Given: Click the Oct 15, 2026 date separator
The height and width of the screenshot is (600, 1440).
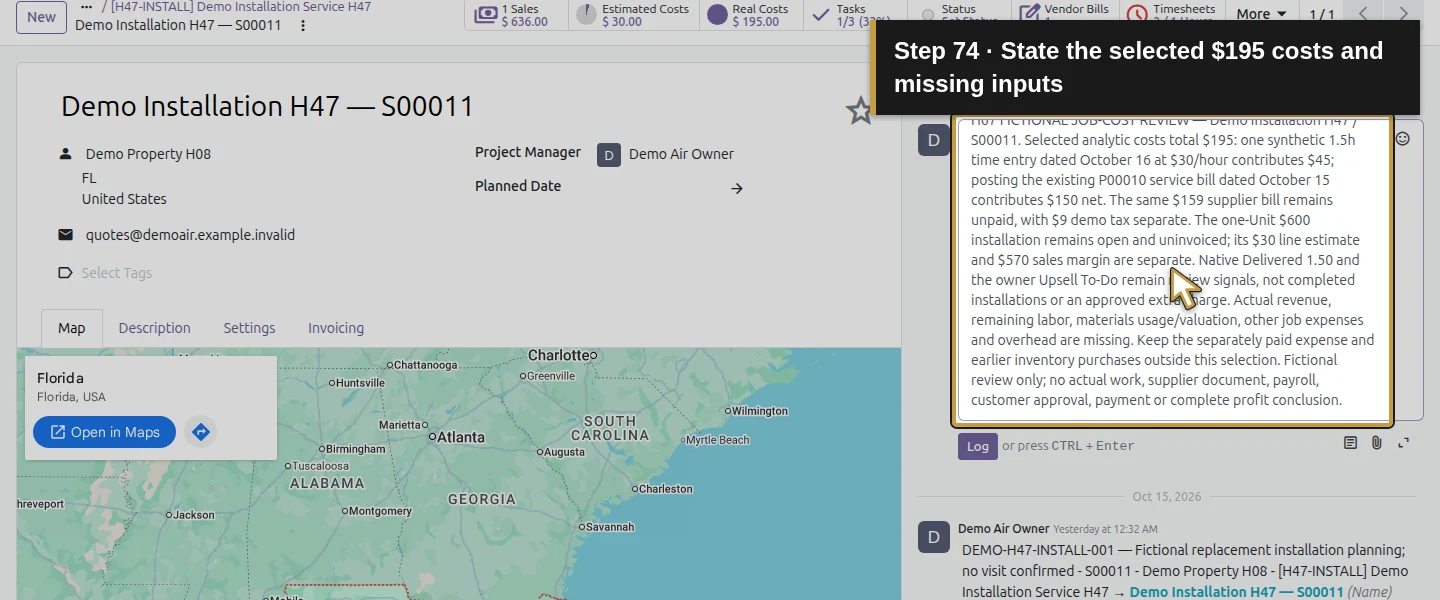Looking at the screenshot, I should pos(1167,496).
